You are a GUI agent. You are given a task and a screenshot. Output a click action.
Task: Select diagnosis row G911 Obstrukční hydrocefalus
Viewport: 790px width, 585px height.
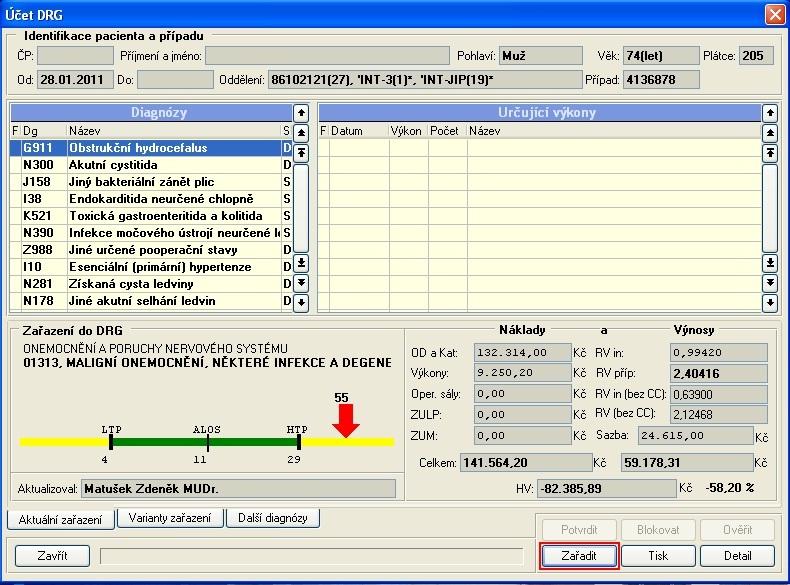[x=151, y=148]
